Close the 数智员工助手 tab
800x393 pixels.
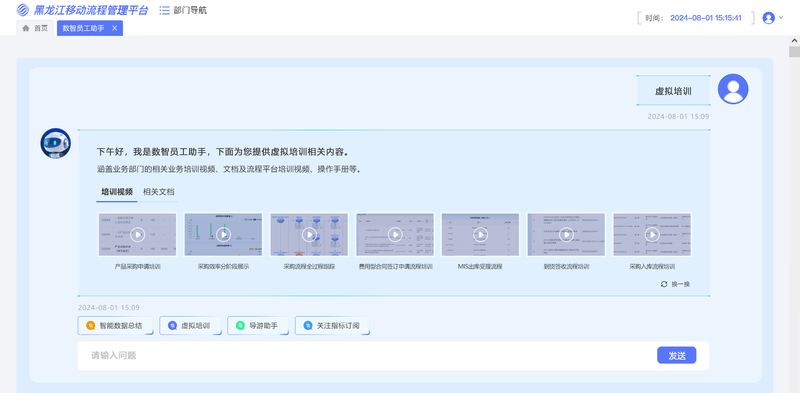click(x=114, y=29)
